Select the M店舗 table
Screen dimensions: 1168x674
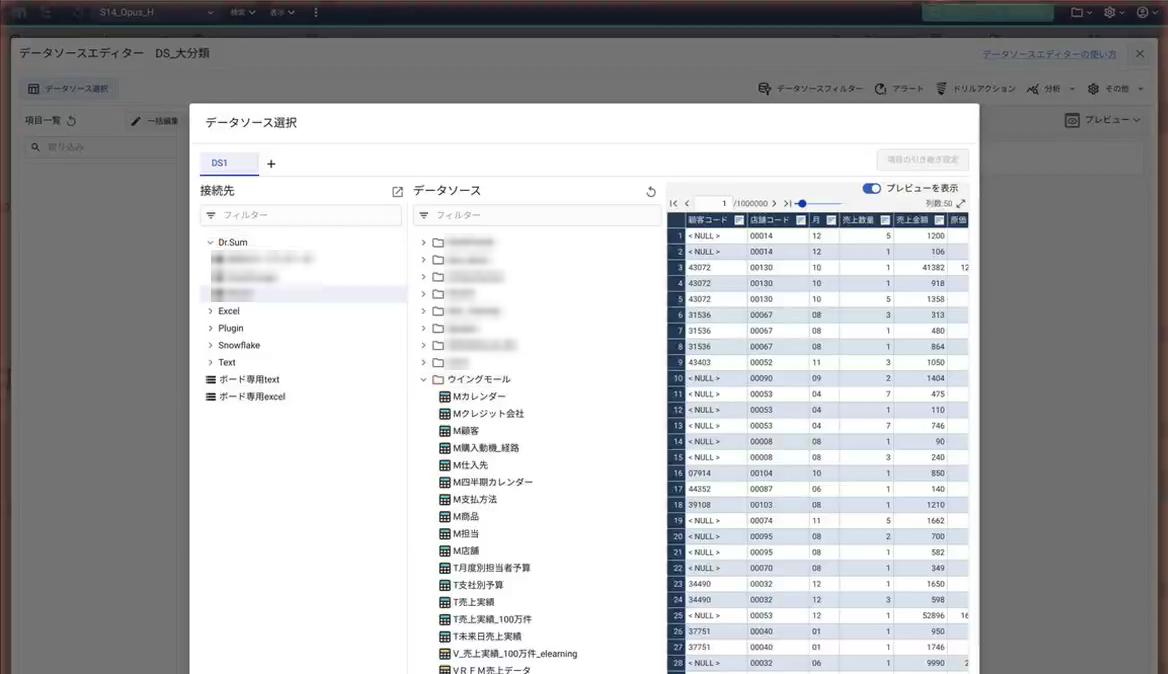[466, 551]
